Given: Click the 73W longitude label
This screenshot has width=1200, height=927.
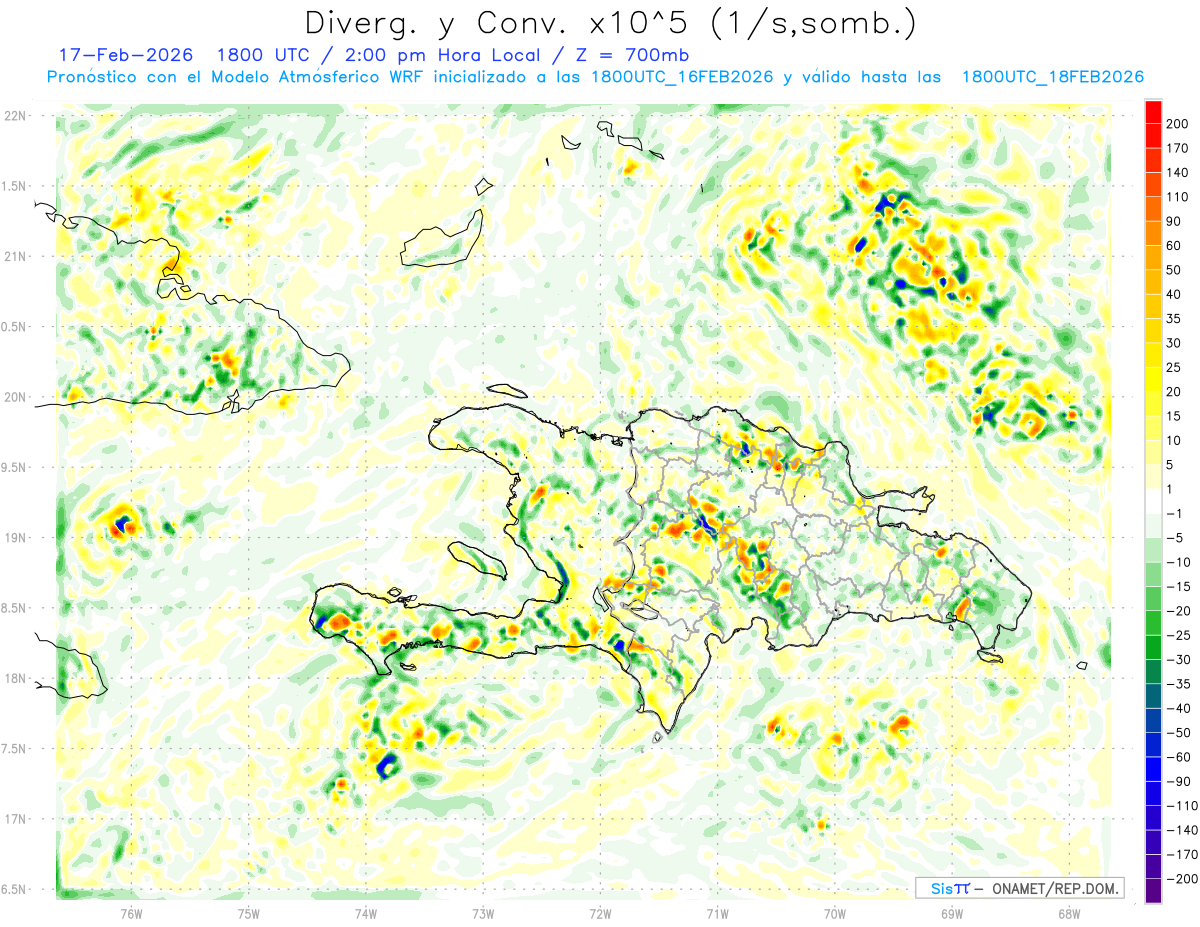Looking at the screenshot, I should [x=483, y=913].
